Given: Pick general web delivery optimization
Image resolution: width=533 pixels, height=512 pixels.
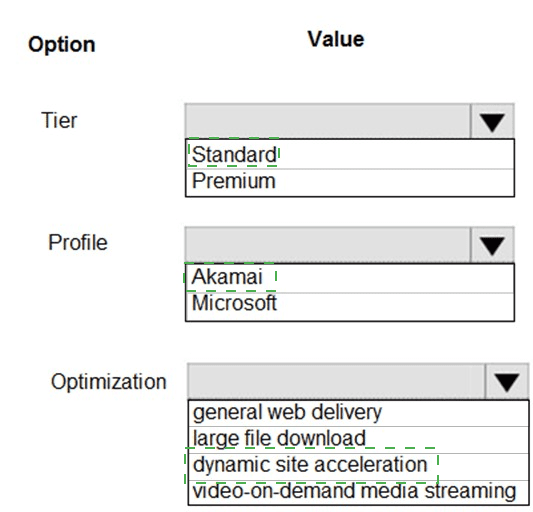Looking at the screenshot, I should [359, 413].
